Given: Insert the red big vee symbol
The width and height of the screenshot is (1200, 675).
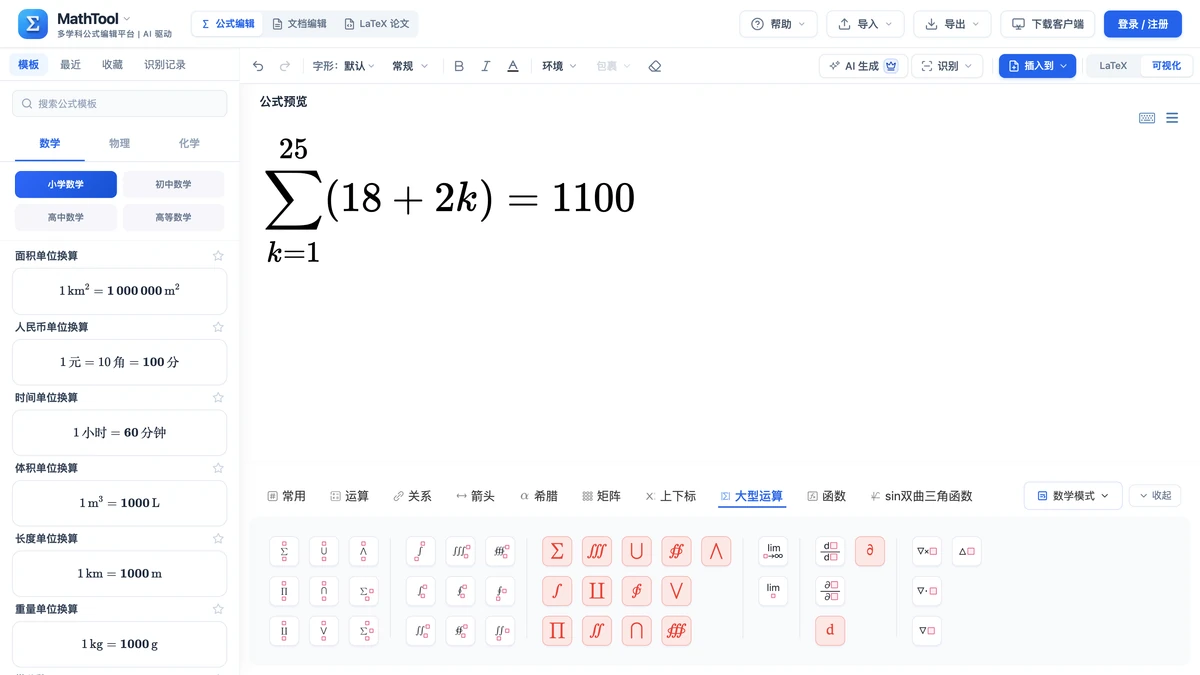Looking at the screenshot, I should coord(676,591).
